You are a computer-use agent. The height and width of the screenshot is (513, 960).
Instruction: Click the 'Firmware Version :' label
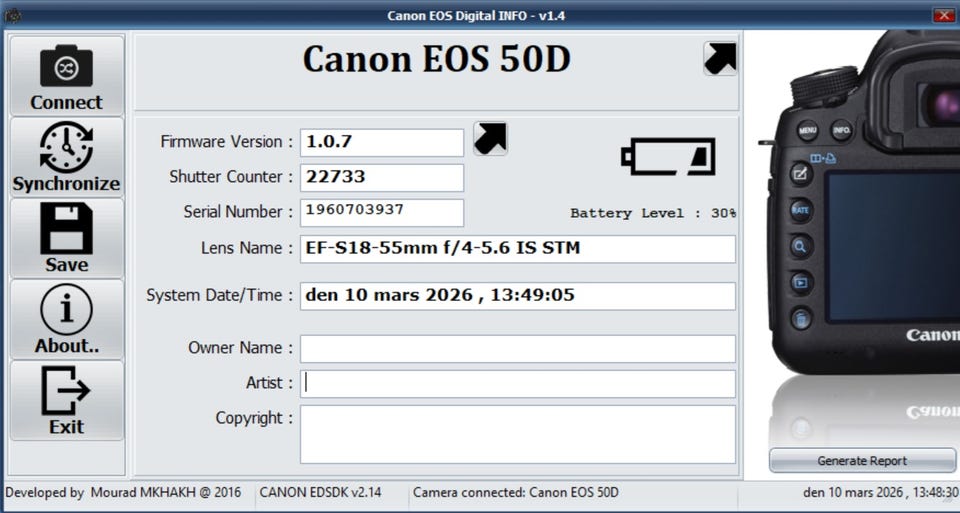pyautogui.click(x=227, y=141)
